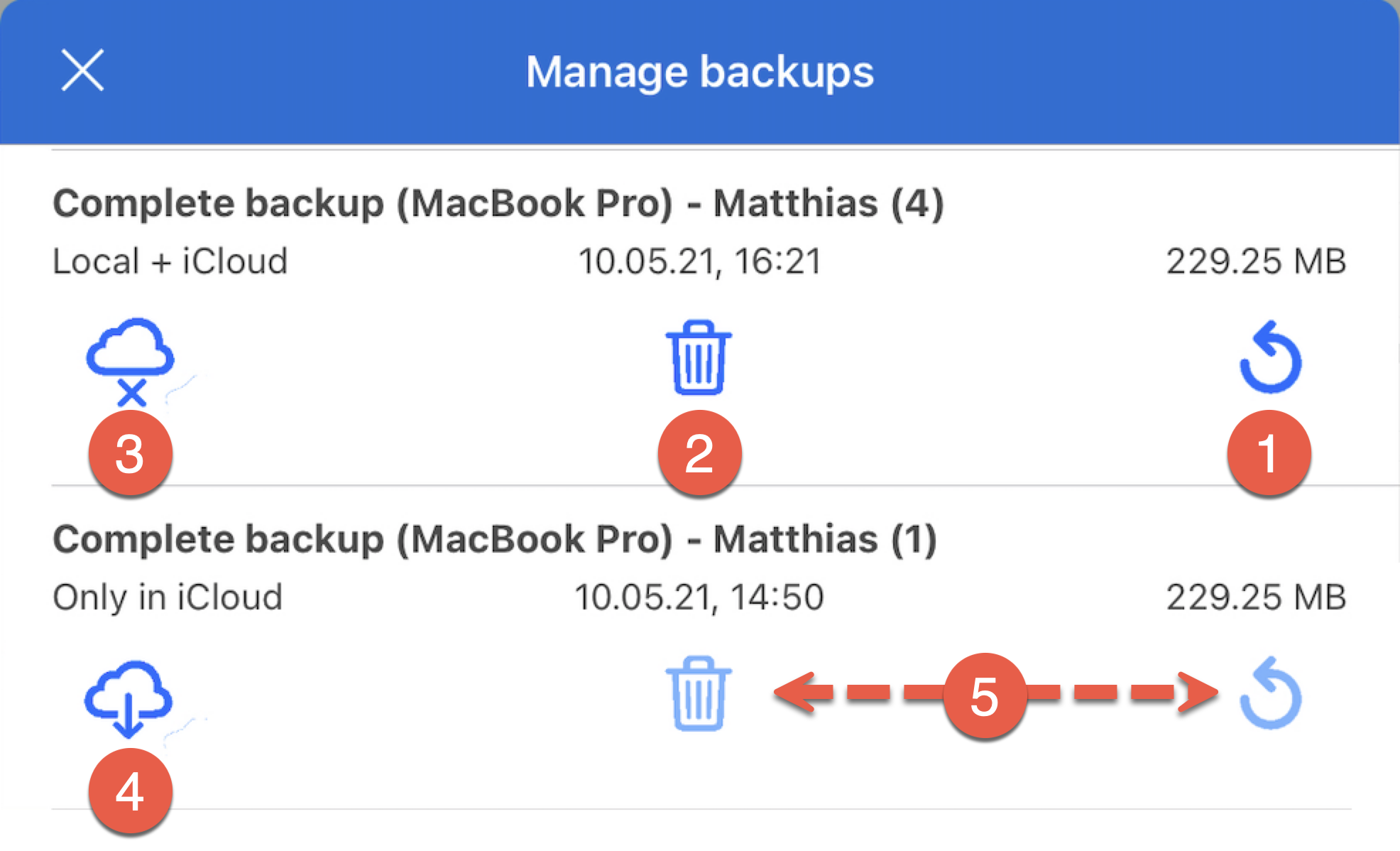Click the "Local + iCloud" storage label
The image size is (1400, 851).
(x=170, y=261)
